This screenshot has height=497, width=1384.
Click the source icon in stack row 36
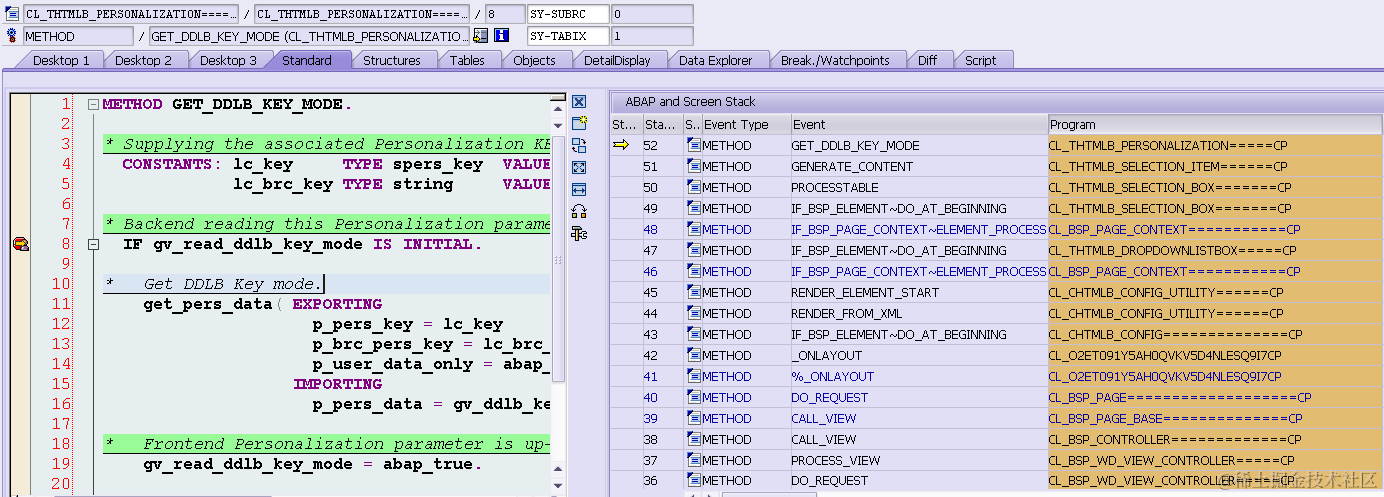click(694, 481)
